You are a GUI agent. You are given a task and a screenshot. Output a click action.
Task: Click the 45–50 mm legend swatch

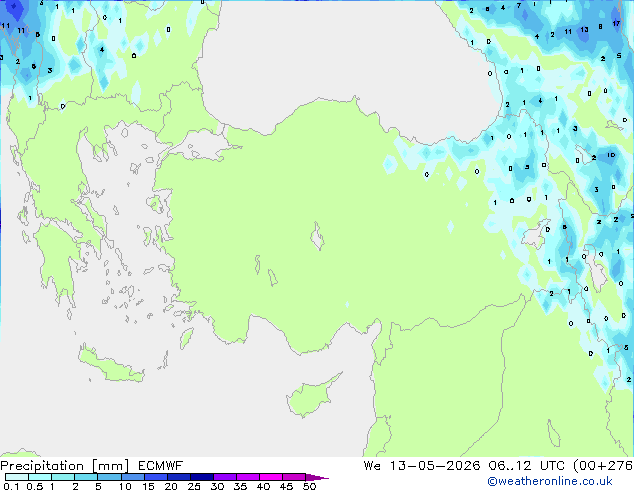(x=294, y=477)
